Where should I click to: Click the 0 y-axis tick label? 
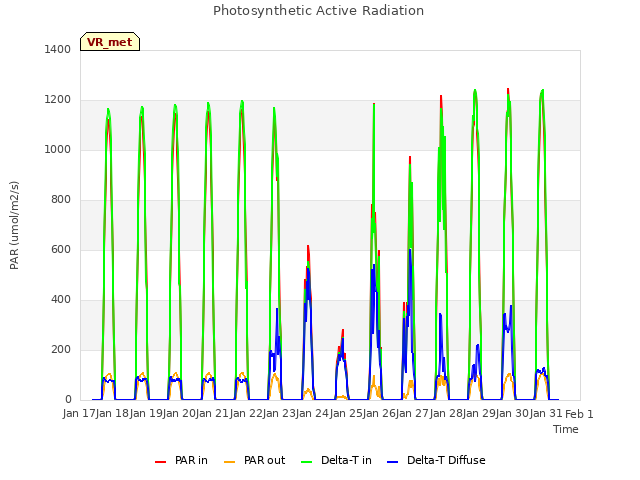68,400
